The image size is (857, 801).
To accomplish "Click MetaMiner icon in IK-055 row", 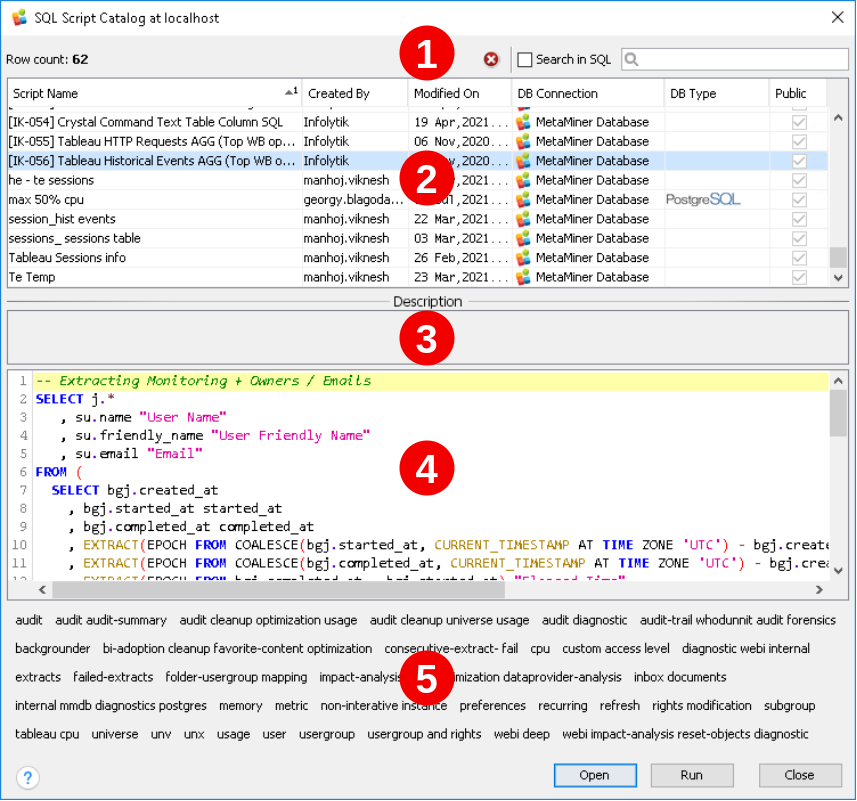I will pos(523,142).
